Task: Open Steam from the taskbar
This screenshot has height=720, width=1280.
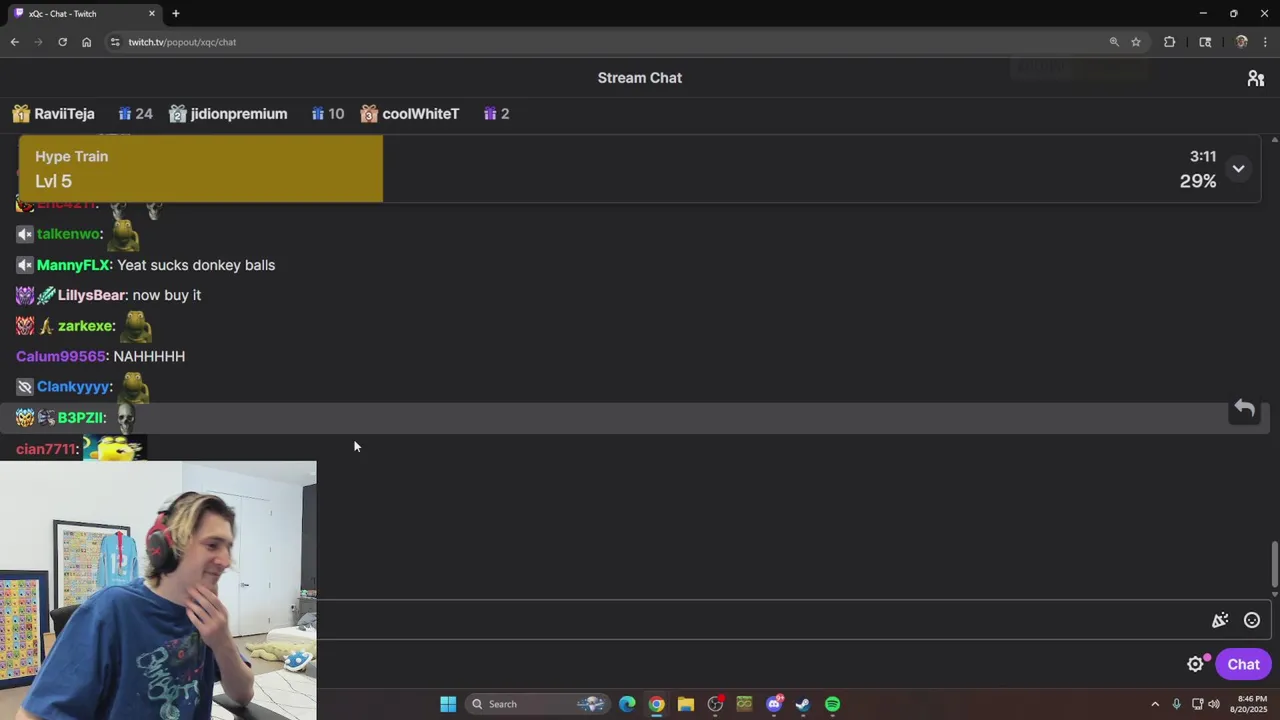Action: tap(802, 704)
